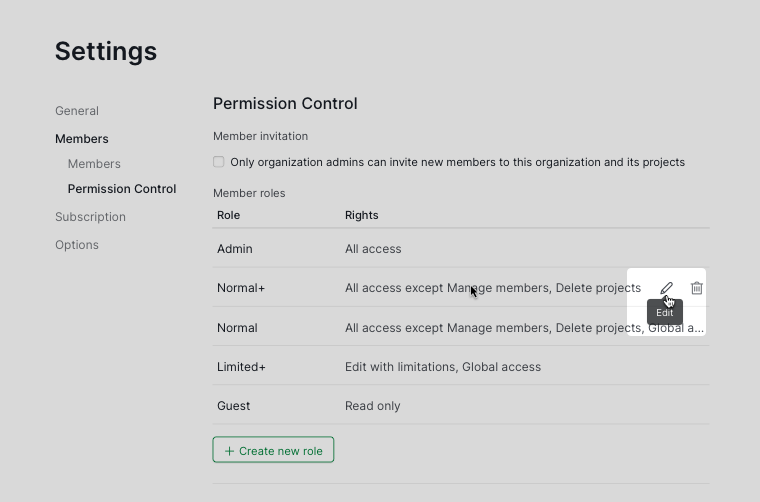Click Guest's 'Read only' rights text
Viewport: 760px width, 502px height.
click(373, 406)
